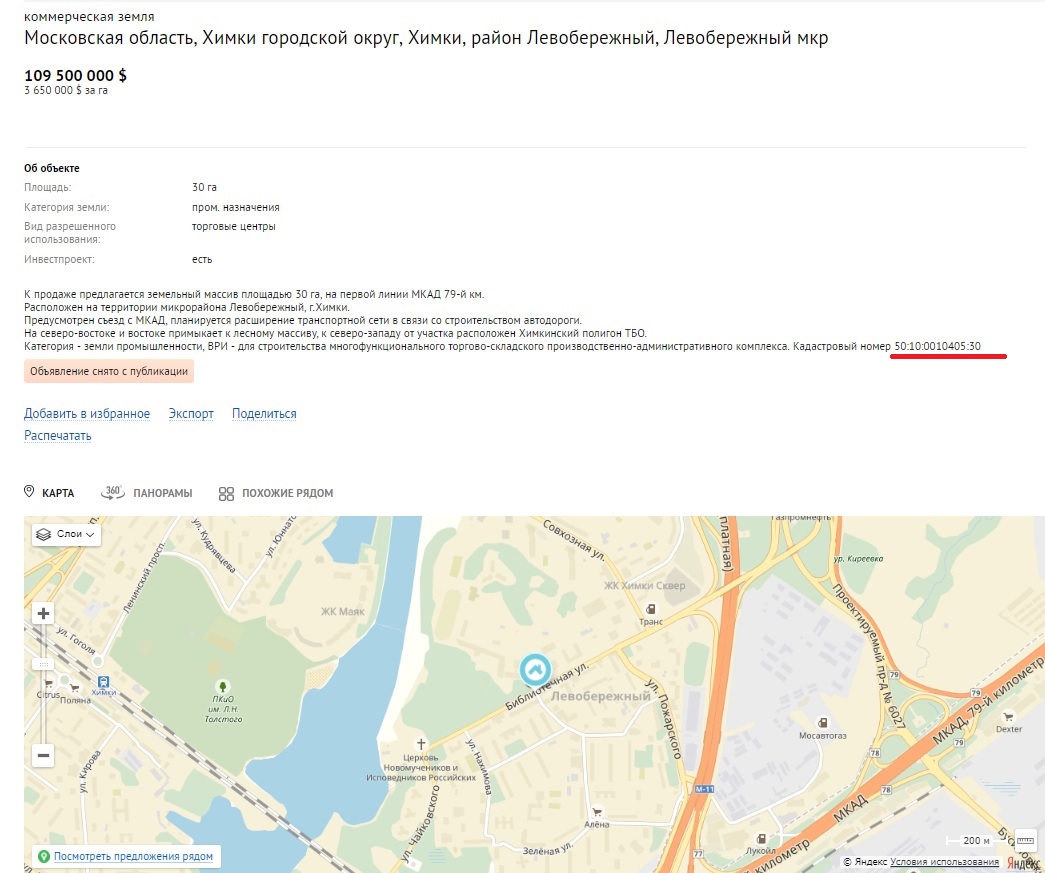Click the Dexter shopping cart icon
Screen dimensions: 1045x873
1009,716
